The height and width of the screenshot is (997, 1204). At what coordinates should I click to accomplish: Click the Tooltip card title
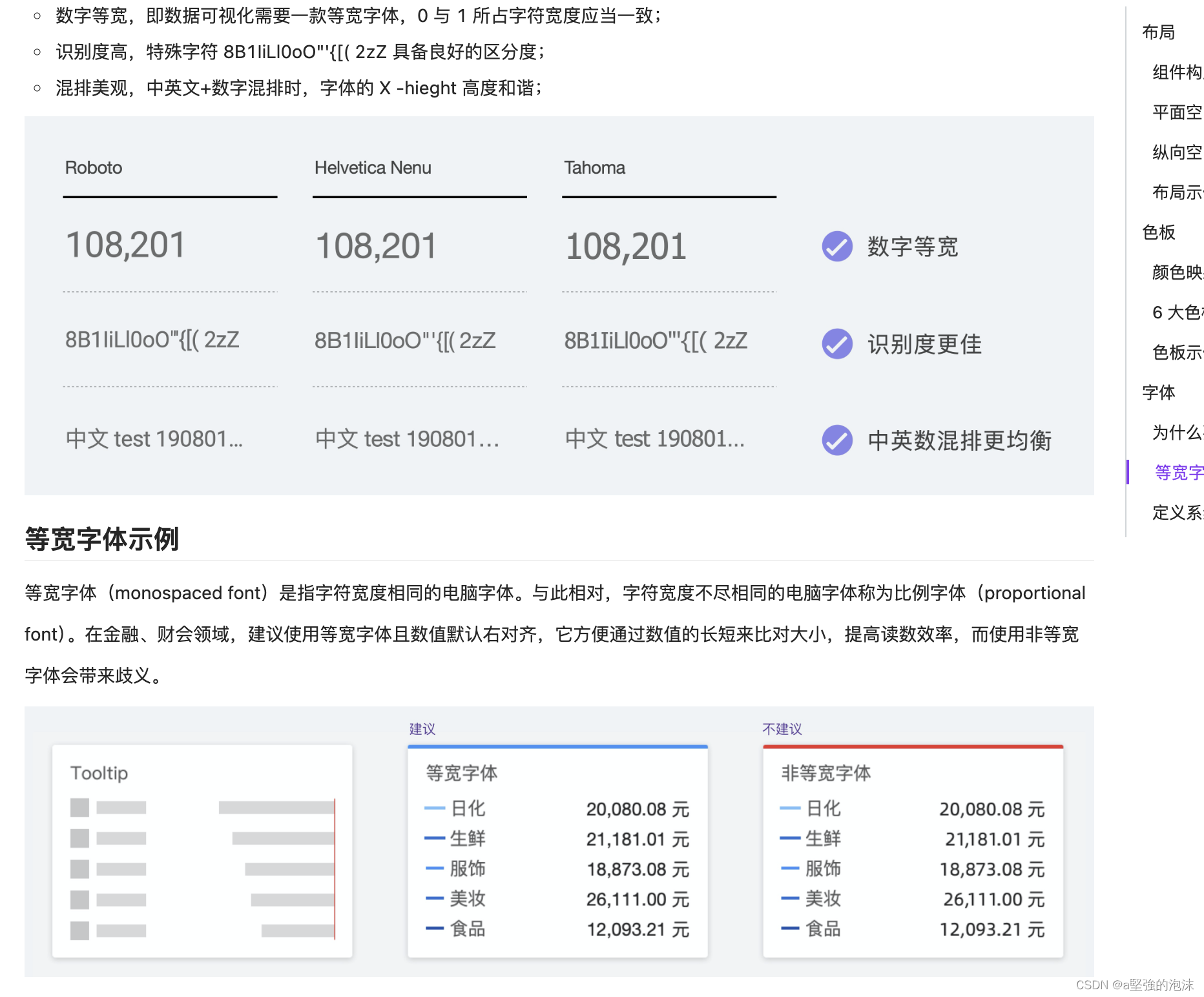99,773
